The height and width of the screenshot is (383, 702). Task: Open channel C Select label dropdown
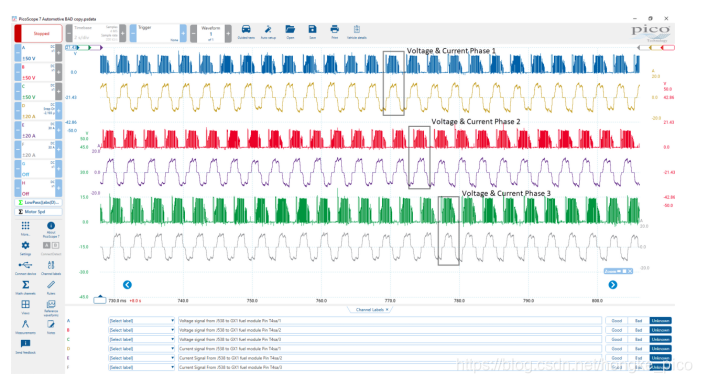[x=141, y=340]
